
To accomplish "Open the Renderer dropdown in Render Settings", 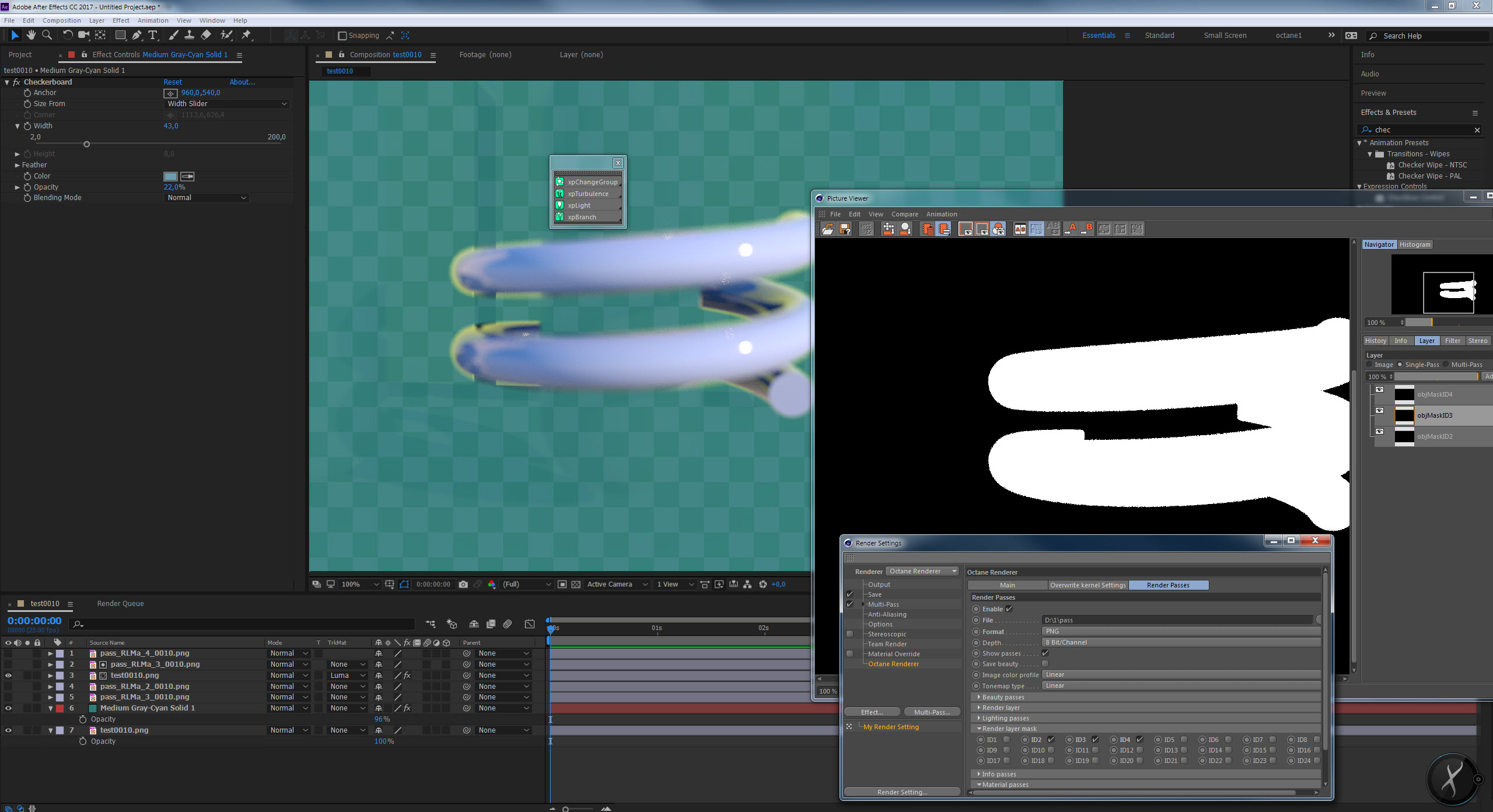I will tap(922, 571).
